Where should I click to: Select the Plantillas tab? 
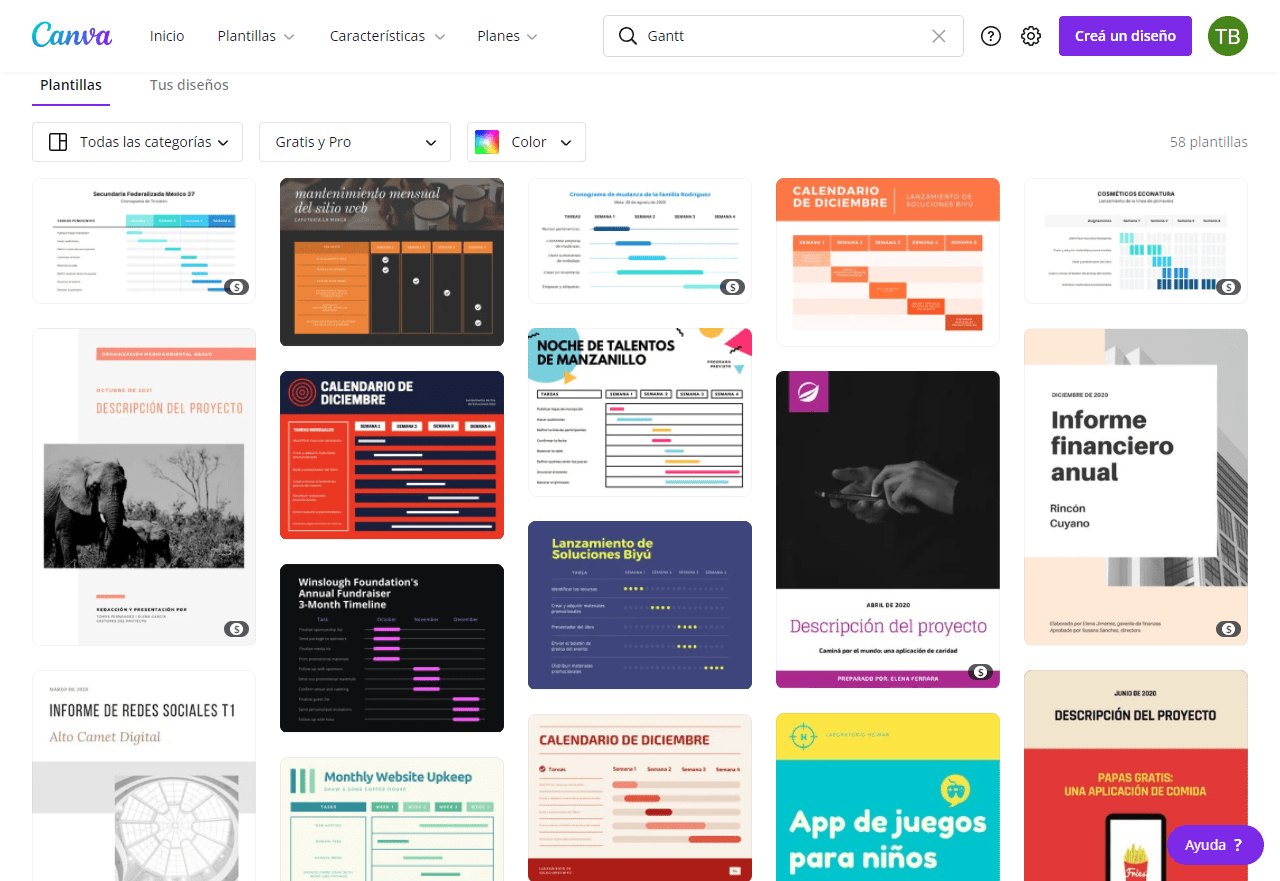click(70, 85)
